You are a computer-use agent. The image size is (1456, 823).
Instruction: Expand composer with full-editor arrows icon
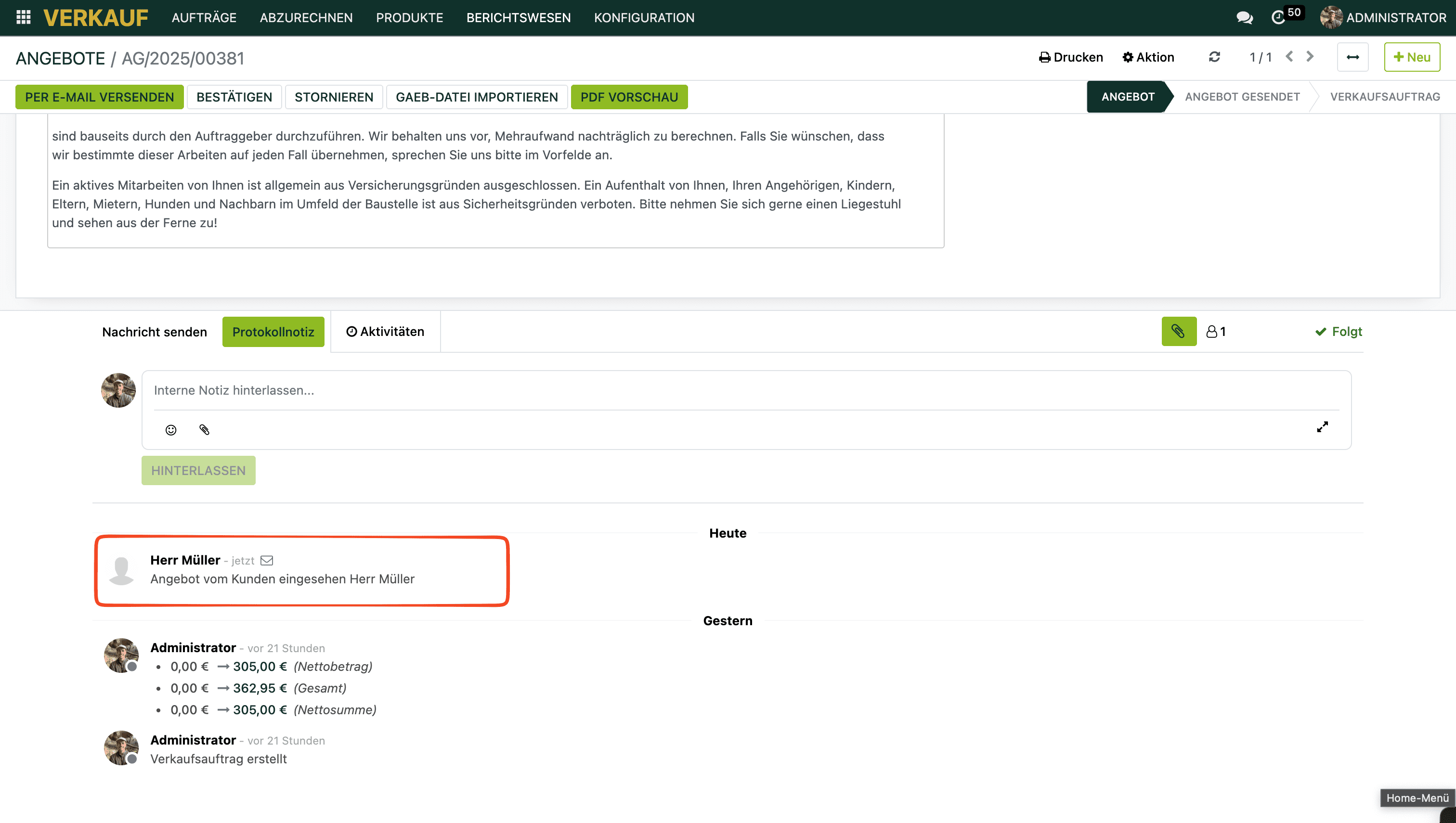(1322, 427)
